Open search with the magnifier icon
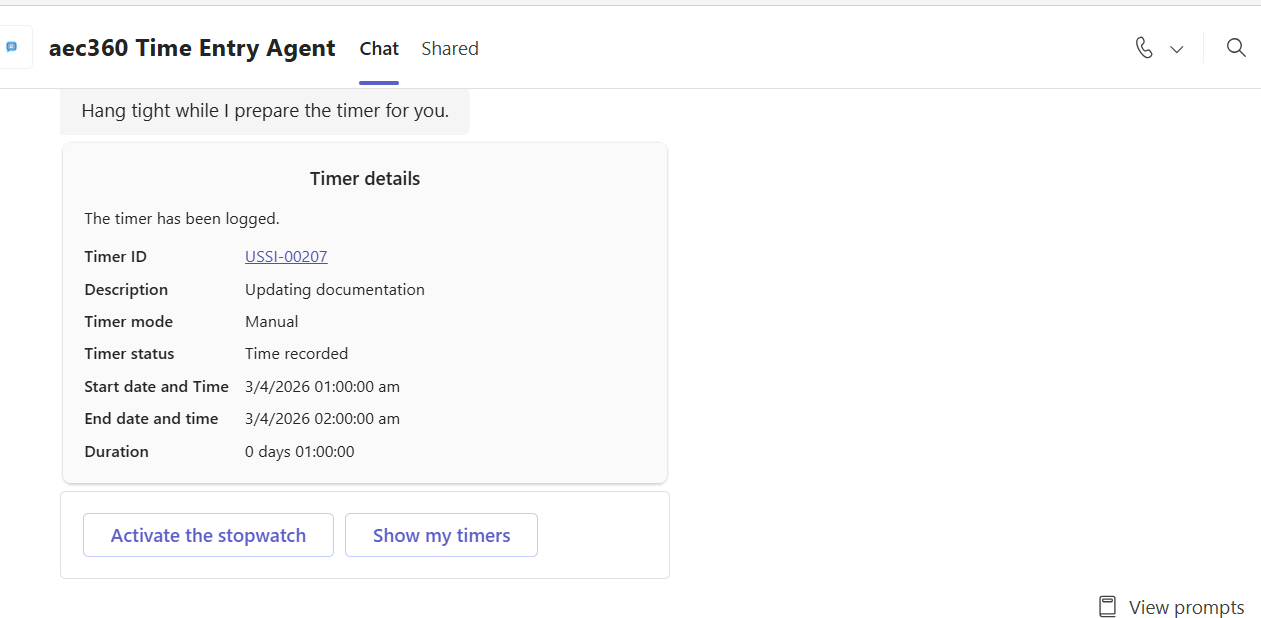 click(1236, 48)
